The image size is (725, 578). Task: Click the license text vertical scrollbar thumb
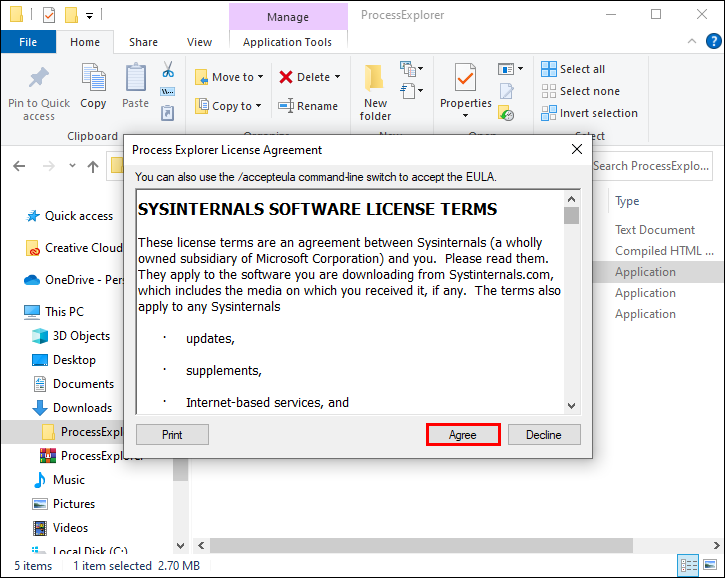(x=571, y=215)
